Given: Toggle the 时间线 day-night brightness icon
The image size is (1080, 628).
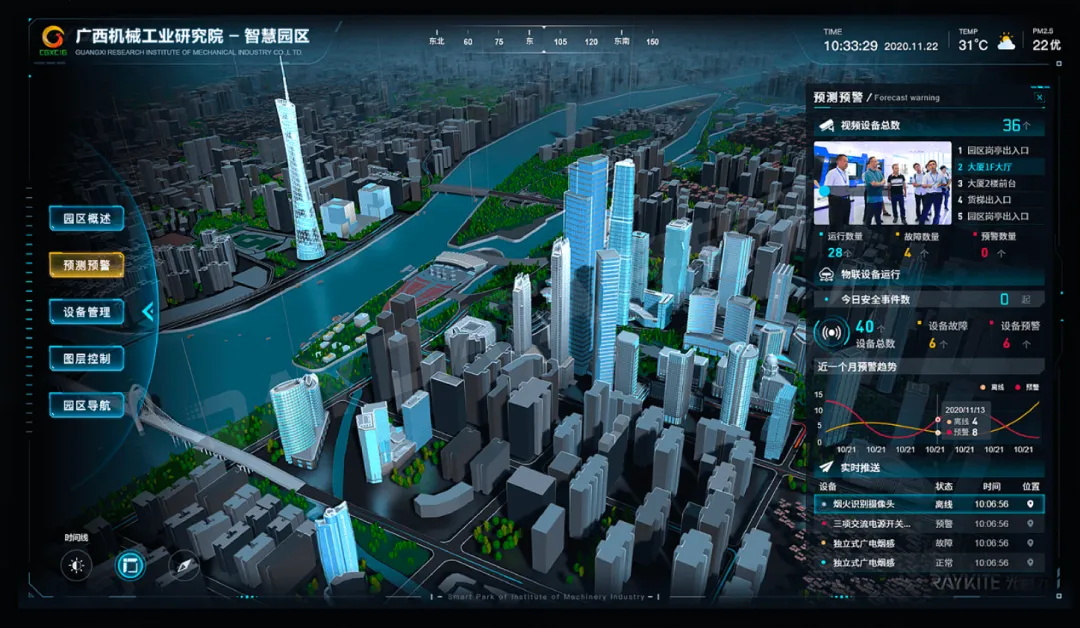Looking at the screenshot, I should pyautogui.click(x=76, y=566).
